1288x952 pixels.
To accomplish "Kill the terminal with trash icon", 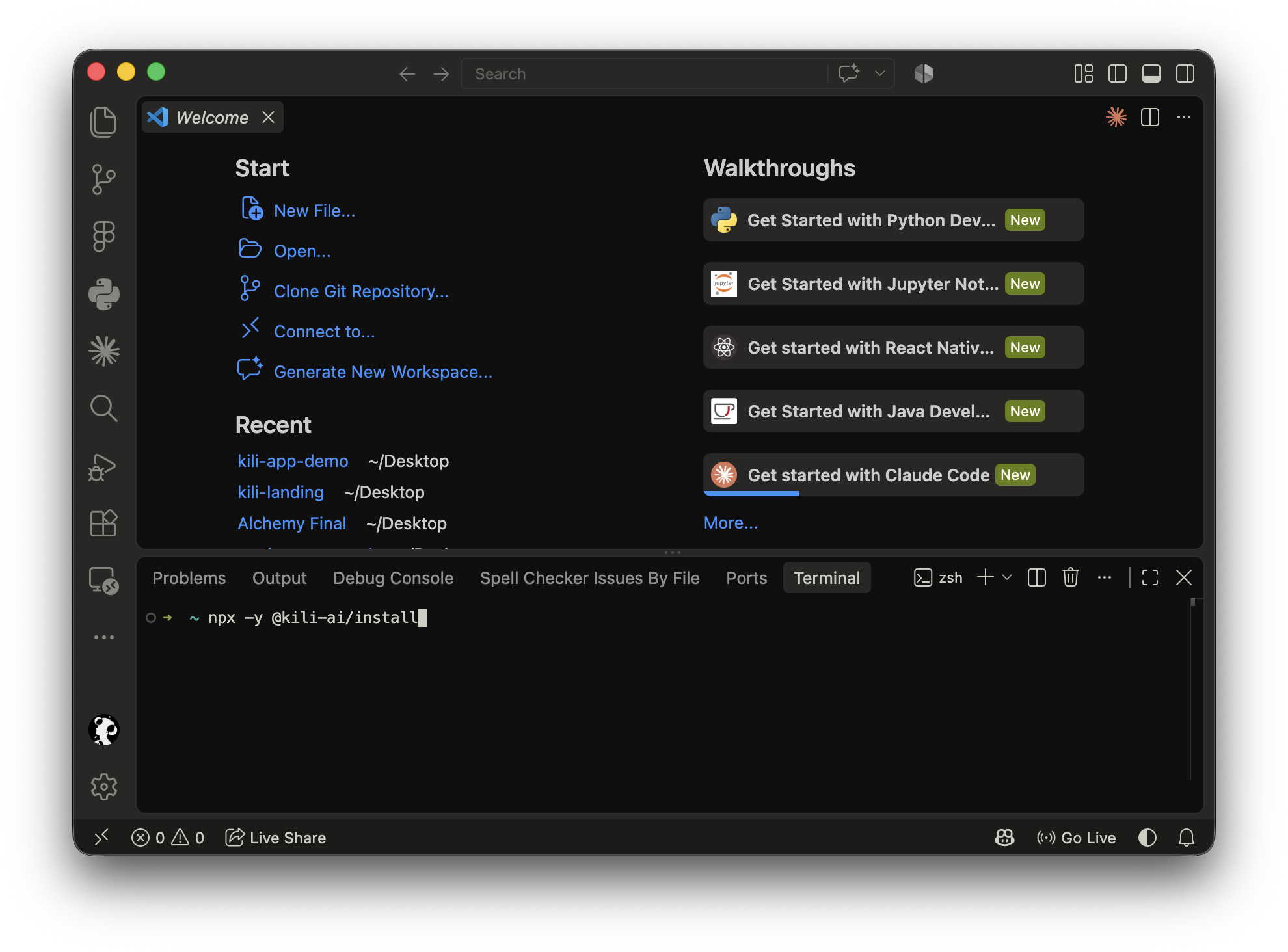I will click(1071, 577).
